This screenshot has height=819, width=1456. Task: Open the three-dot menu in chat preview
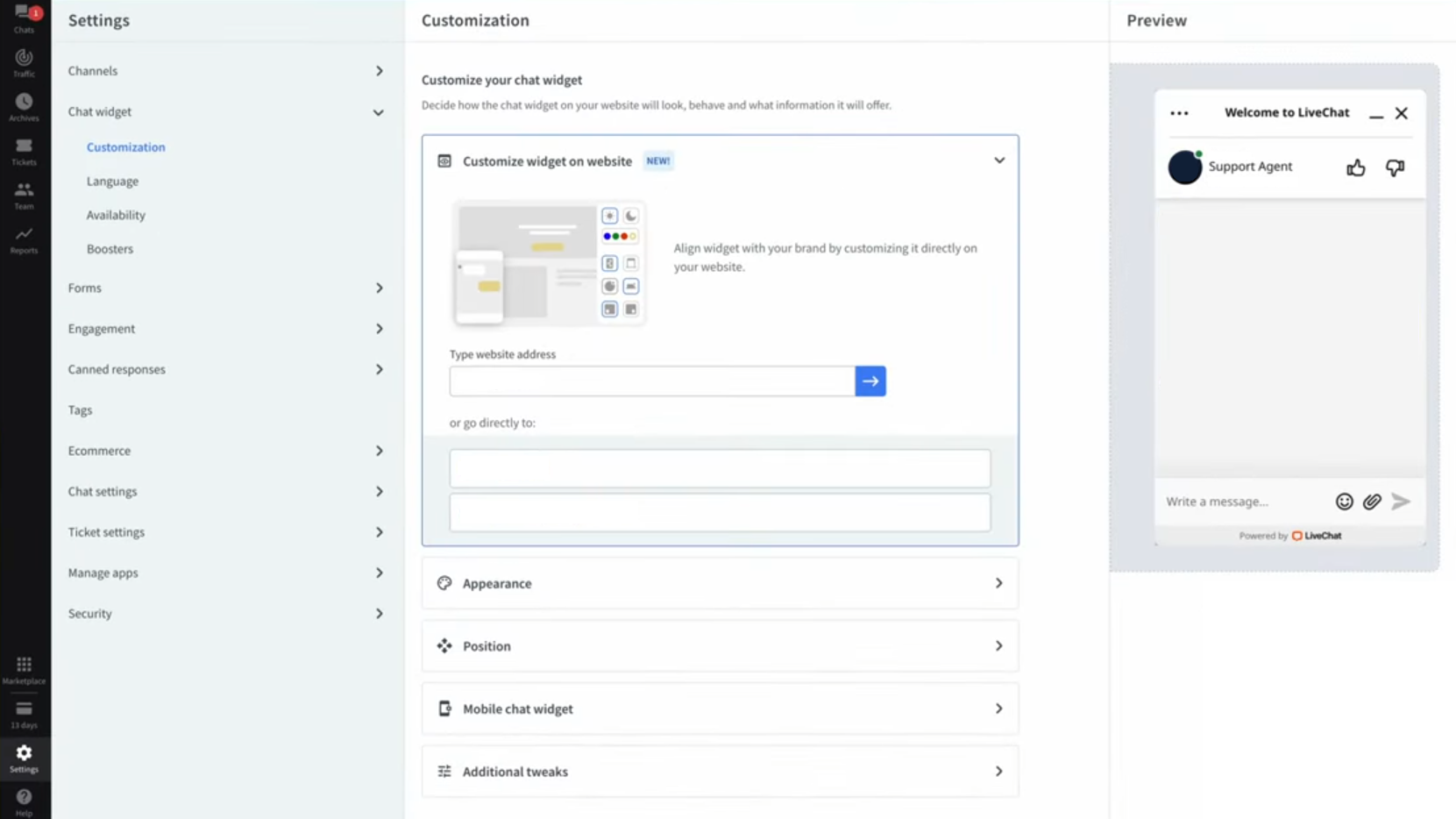click(x=1179, y=113)
